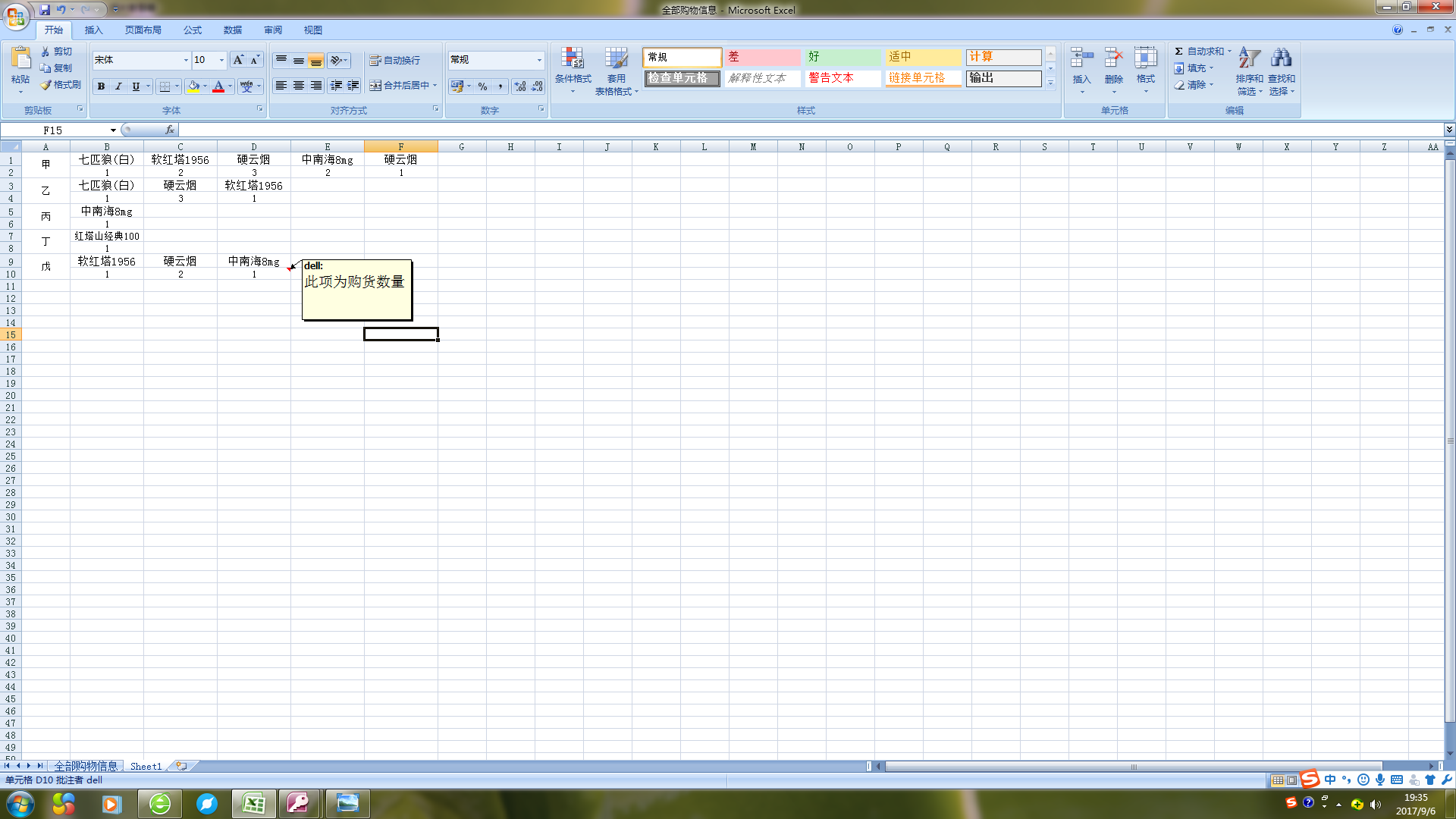
Task: Click the Cut command
Action: (57, 52)
